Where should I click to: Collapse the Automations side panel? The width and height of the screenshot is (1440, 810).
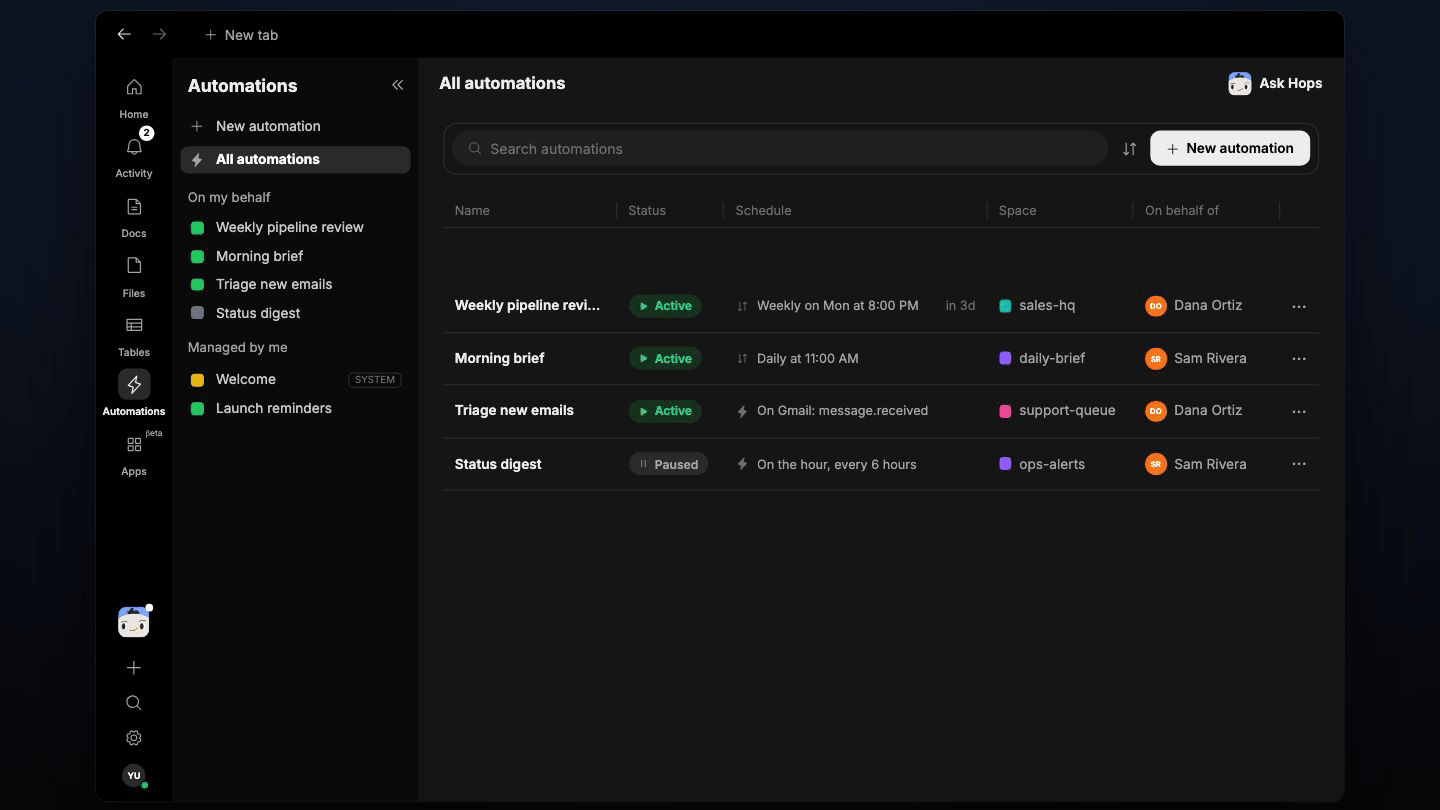[x=397, y=85]
